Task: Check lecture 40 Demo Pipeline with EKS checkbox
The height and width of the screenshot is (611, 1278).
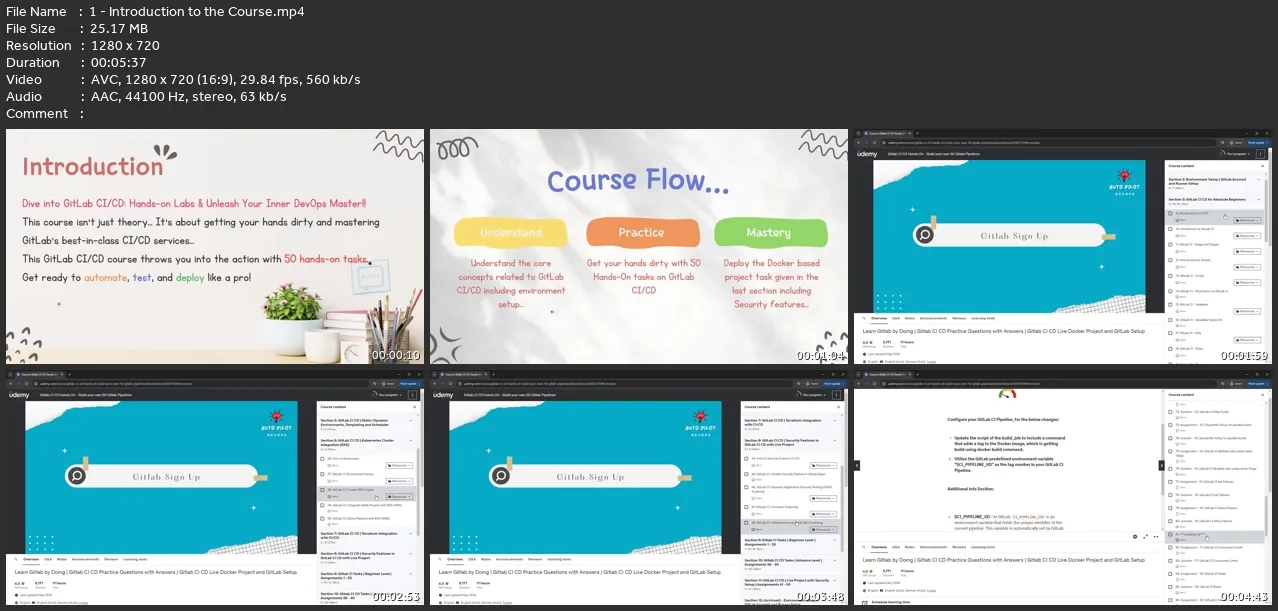Action: point(322,518)
